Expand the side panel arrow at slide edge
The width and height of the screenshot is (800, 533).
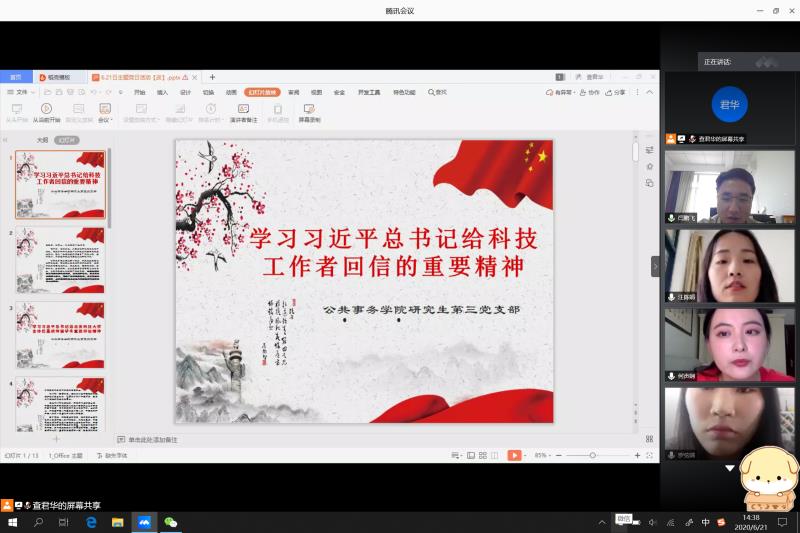655,267
